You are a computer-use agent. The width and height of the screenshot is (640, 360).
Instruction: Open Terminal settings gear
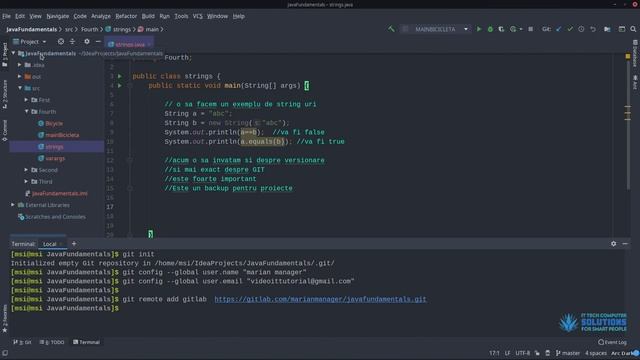(613, 243)
